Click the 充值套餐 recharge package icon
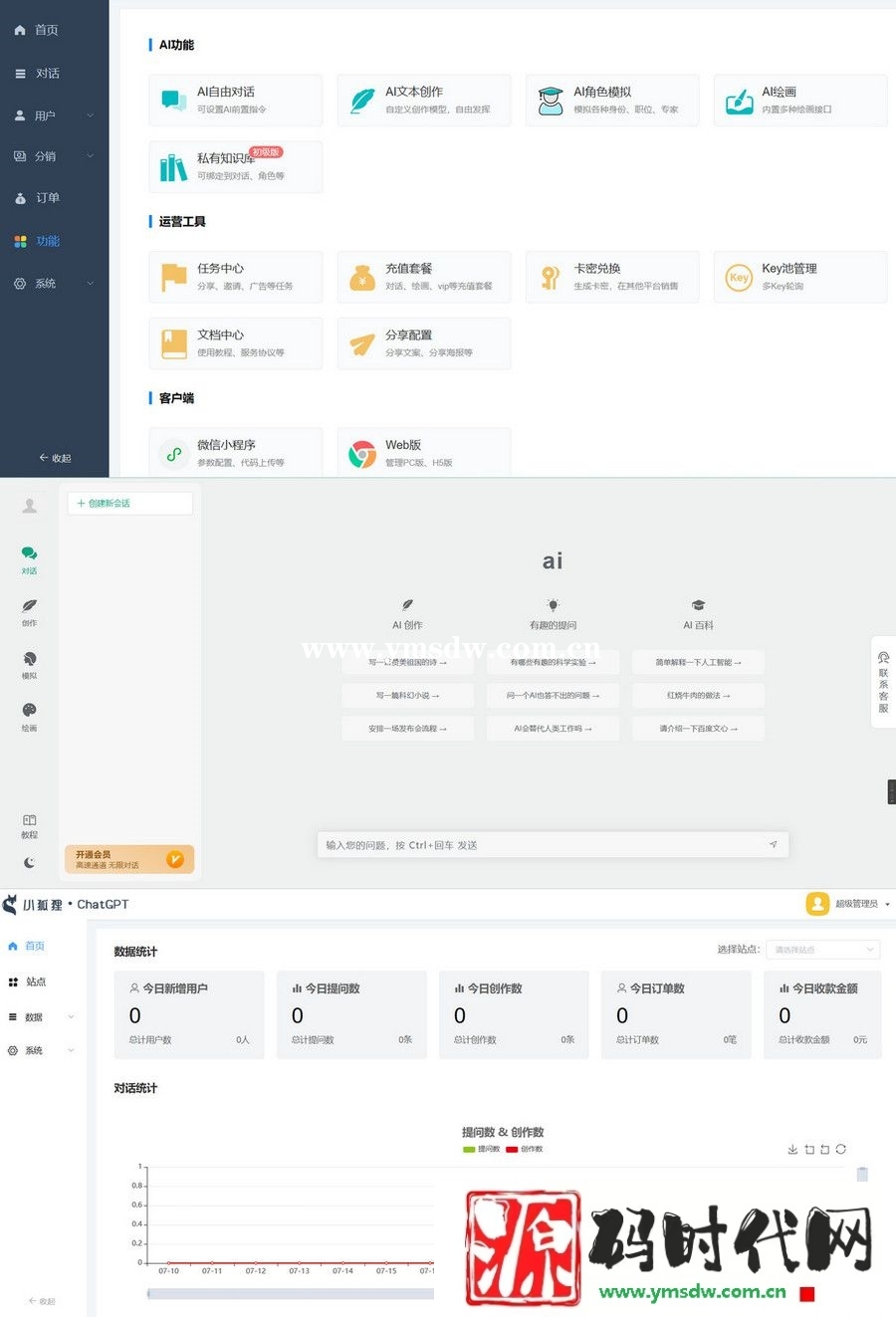The width and height of the screenshot is (896, 1317). pos(361,276)
